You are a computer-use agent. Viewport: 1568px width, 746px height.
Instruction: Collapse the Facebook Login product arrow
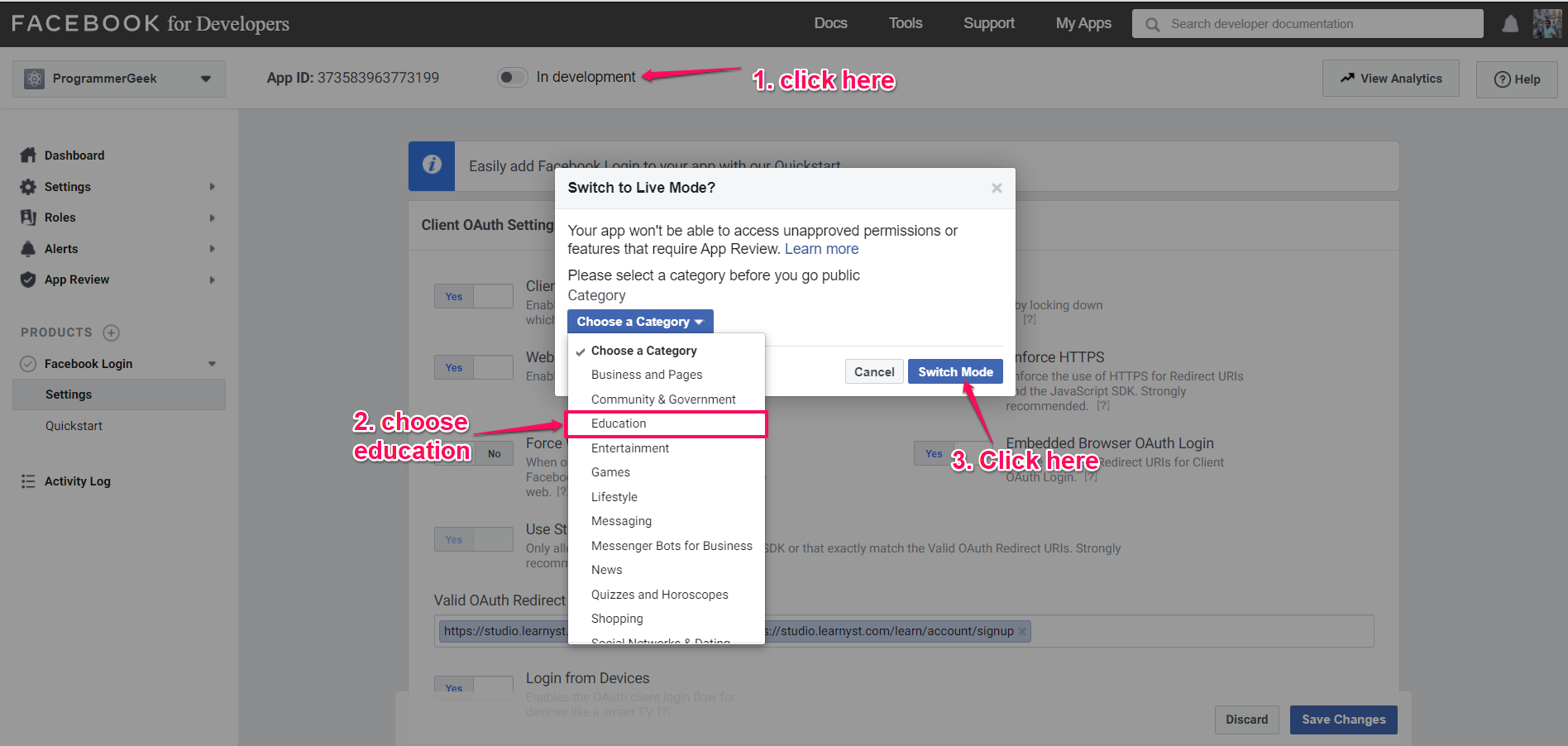pos(213,364)
